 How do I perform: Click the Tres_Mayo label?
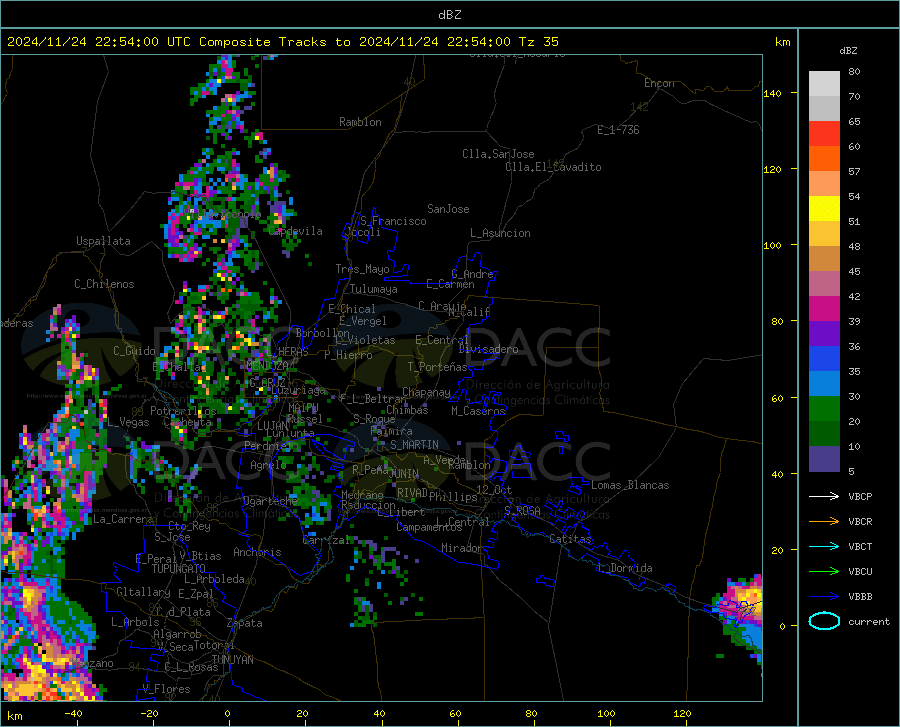click(362, 269)
